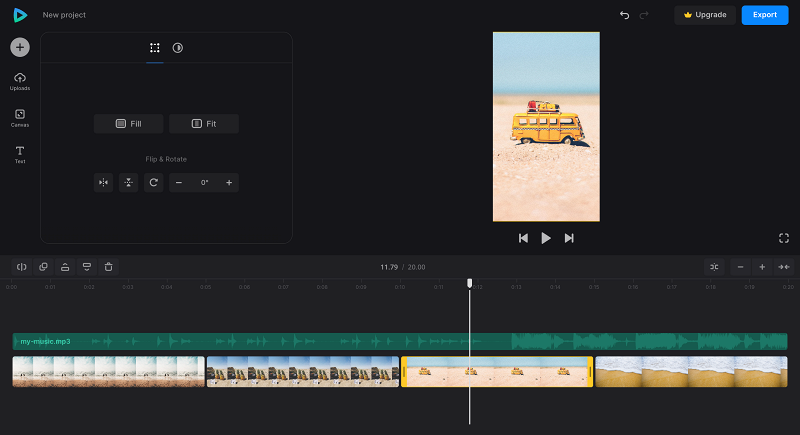Undo the last action
This screenshot has width=800, height=435.
(x=624, y=15)
